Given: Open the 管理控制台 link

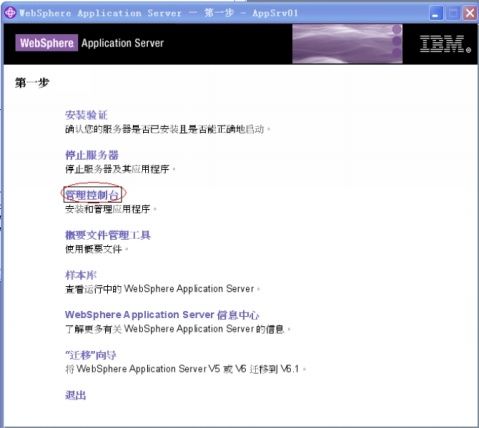Looking at the screenshot, I should click(x=92, y=195).
